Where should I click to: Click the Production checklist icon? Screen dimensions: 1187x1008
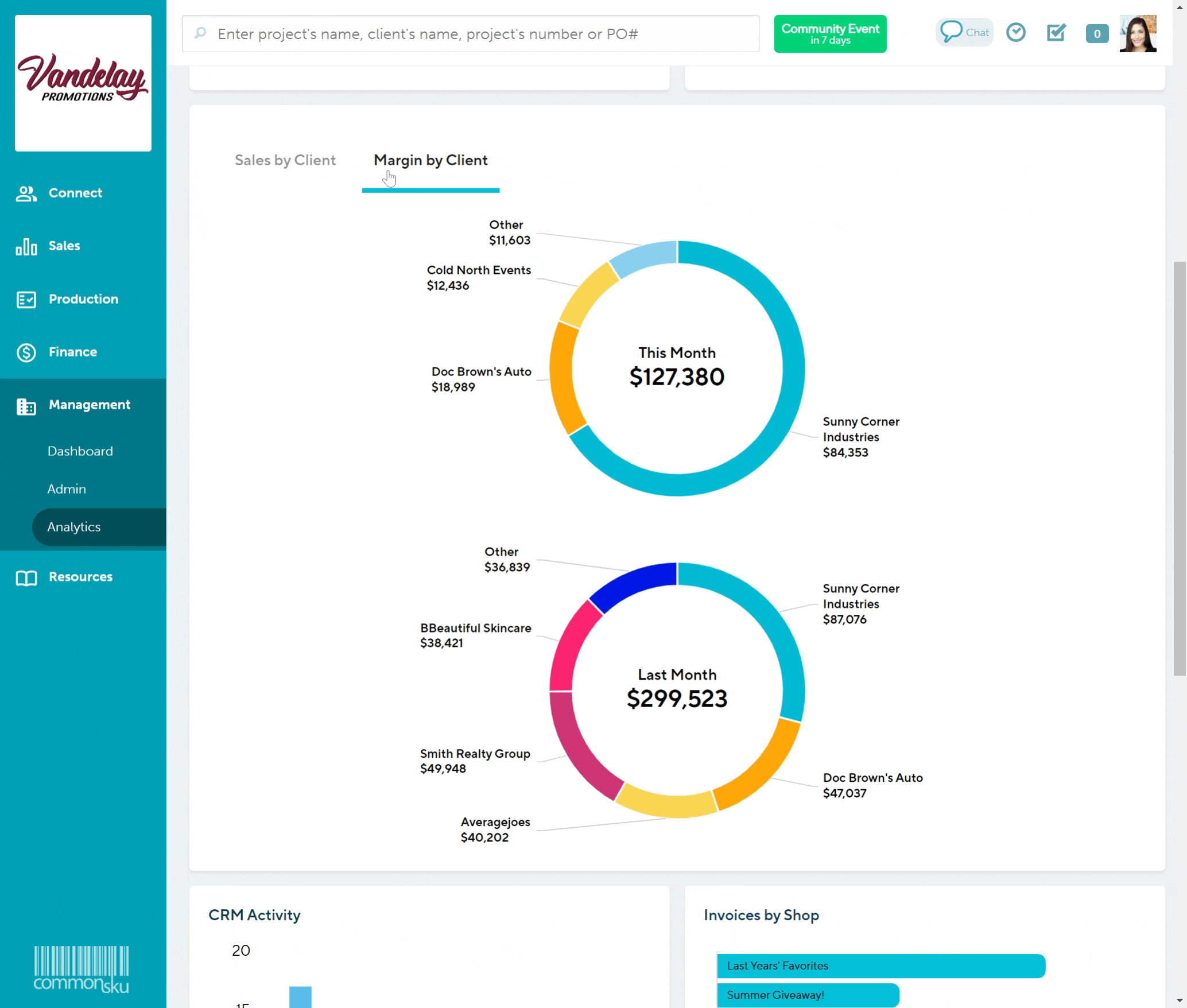26,300
